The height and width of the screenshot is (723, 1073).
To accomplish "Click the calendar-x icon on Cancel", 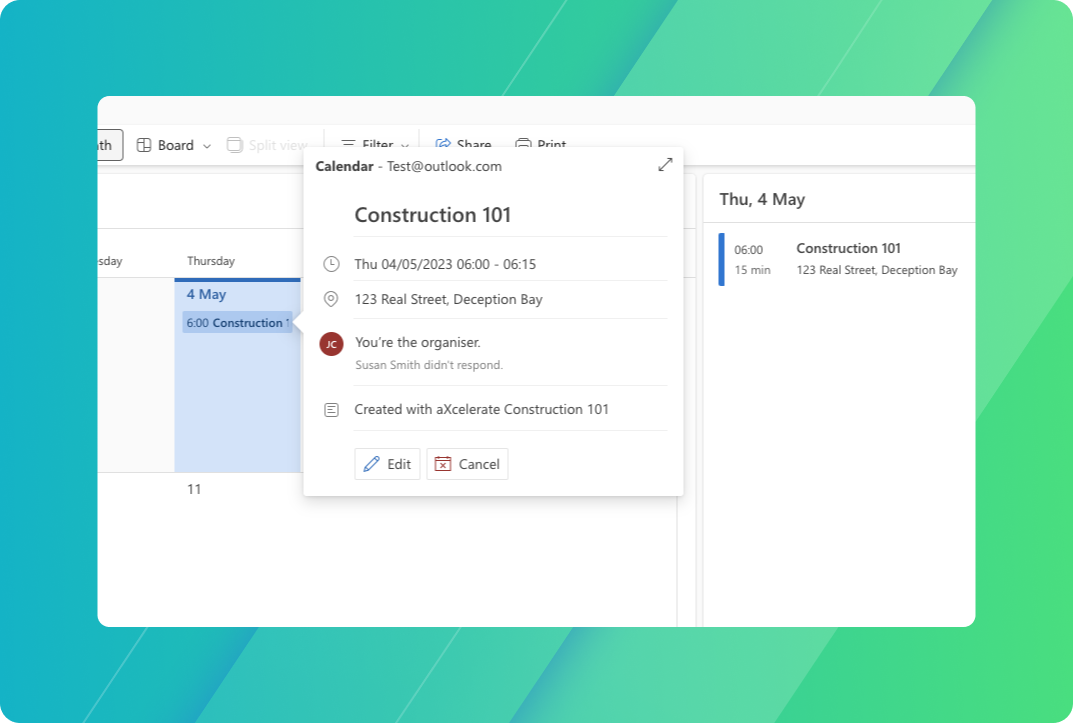I will tap(443, 464).
